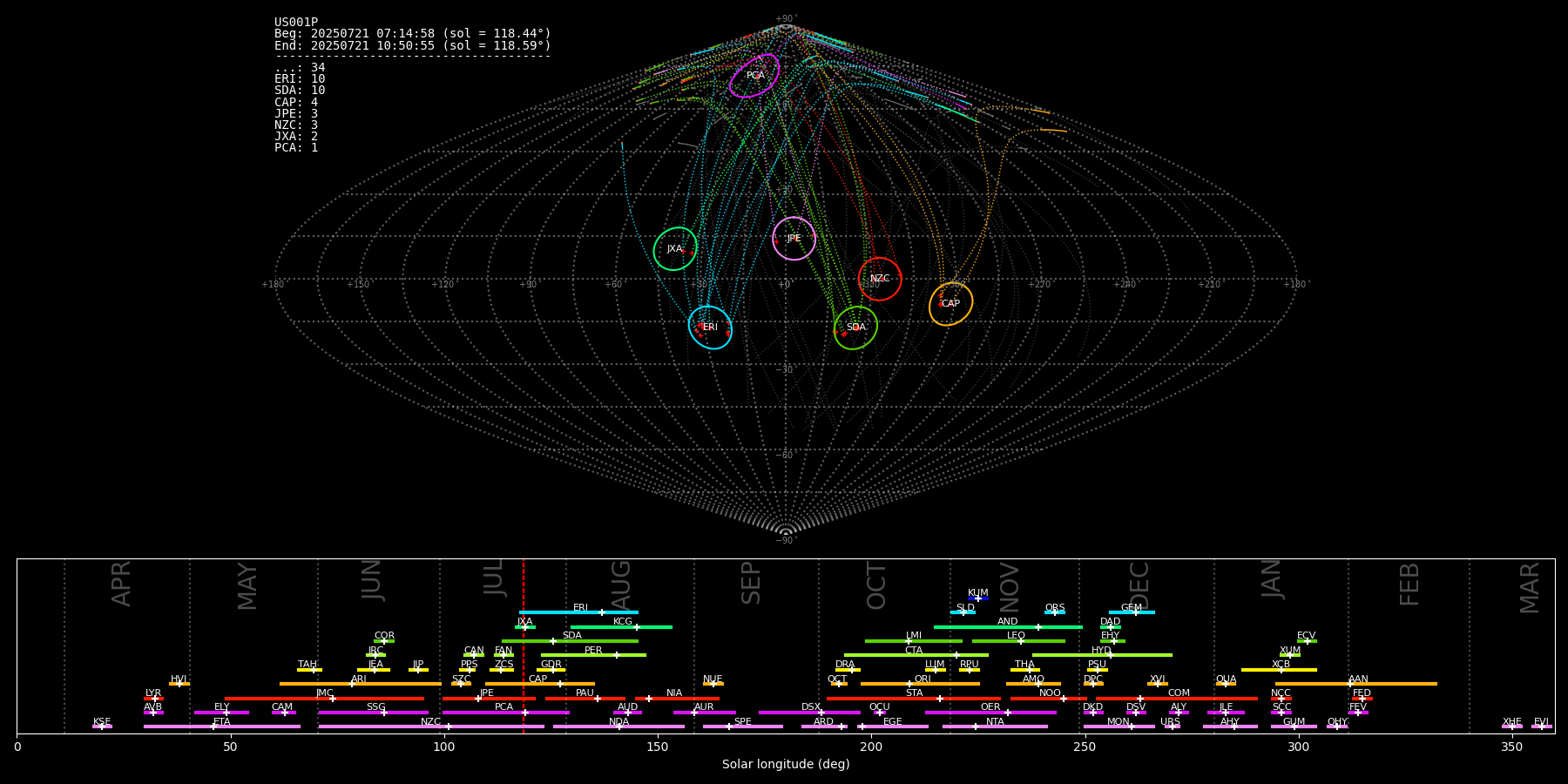Click the 'ERI: 10' legend entry
Viewport: 1568px width, 784px height.
click(x=300, y=79)
